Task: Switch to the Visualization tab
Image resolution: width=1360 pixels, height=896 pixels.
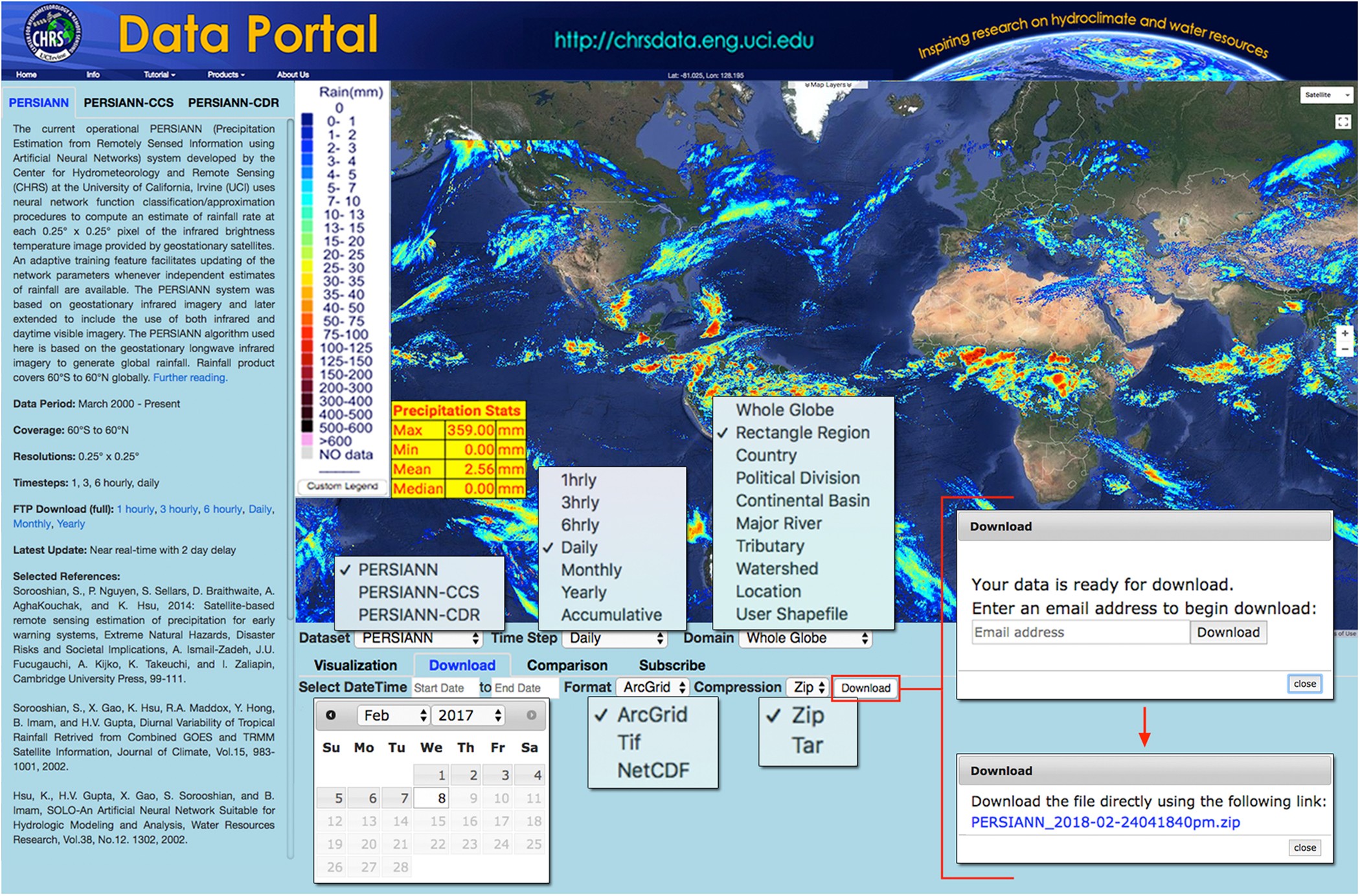Action: [x=356, y=666]
